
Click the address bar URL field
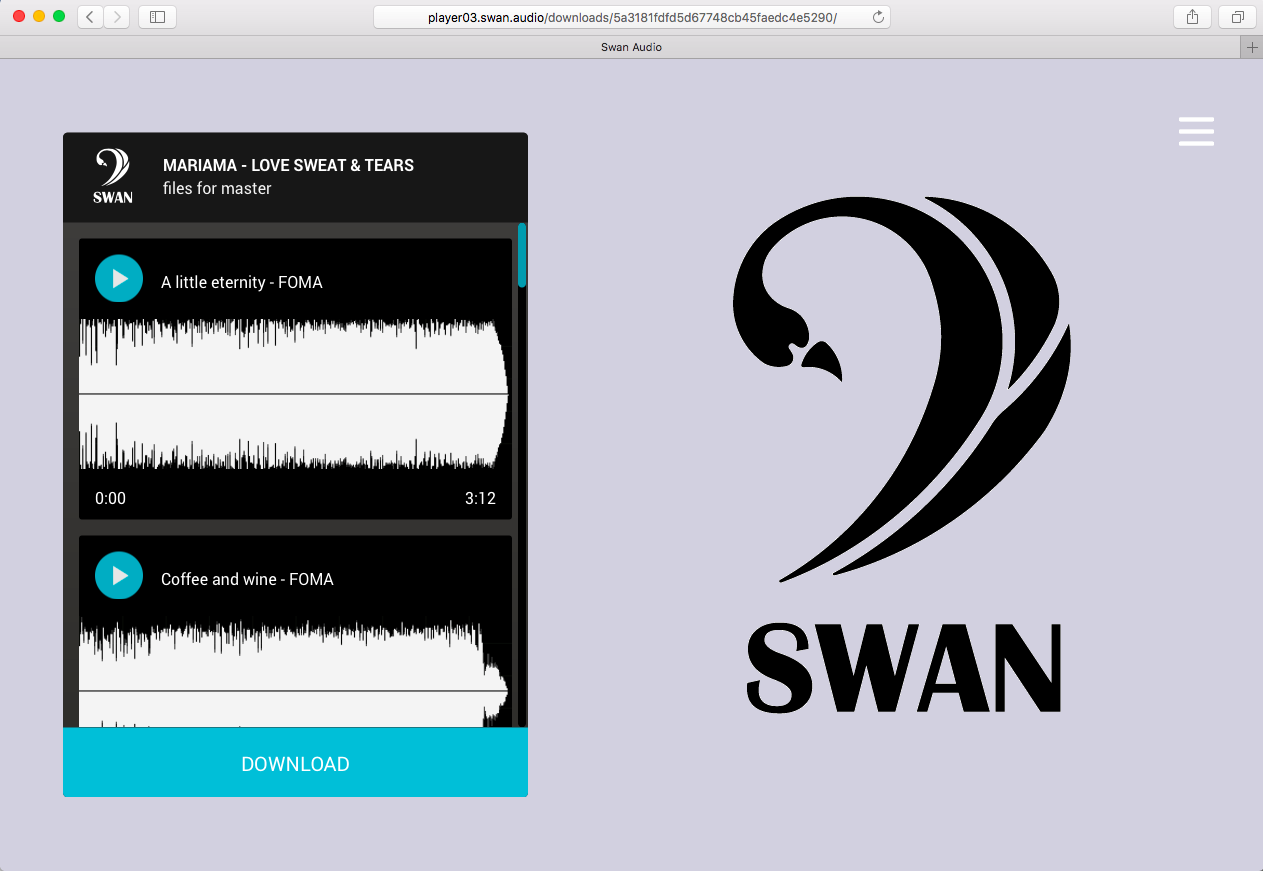631,16
